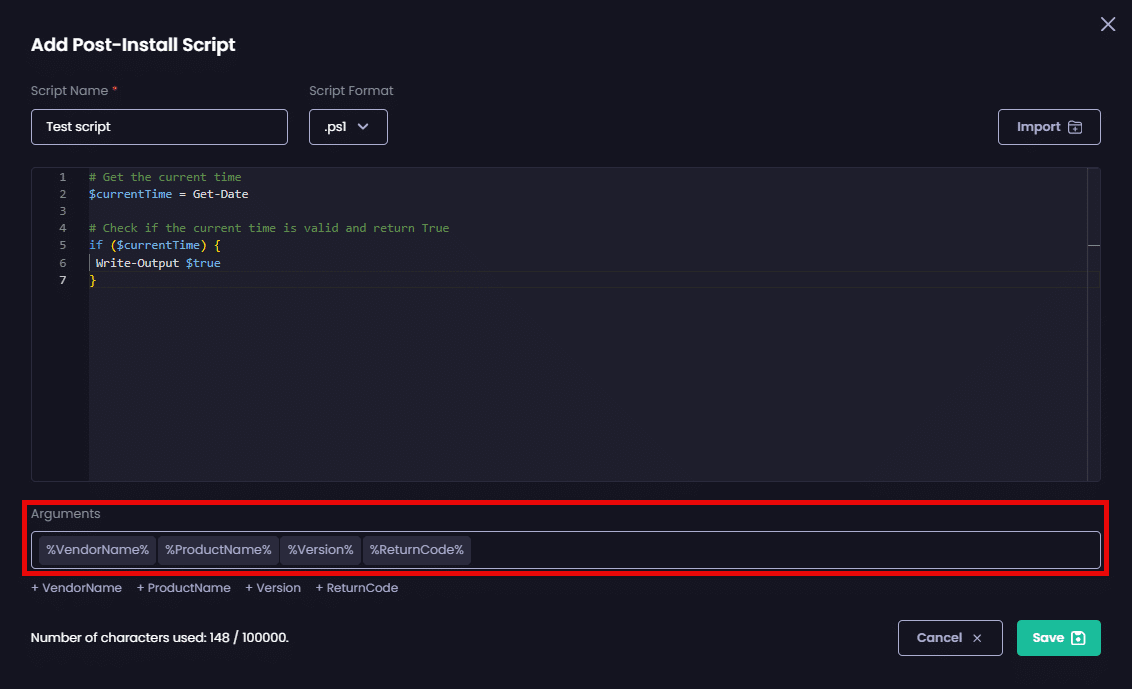Select the %VendorName% tag in Arguments
The image size is (1132, 689).
pyautogui.click(x=97, y=550)
